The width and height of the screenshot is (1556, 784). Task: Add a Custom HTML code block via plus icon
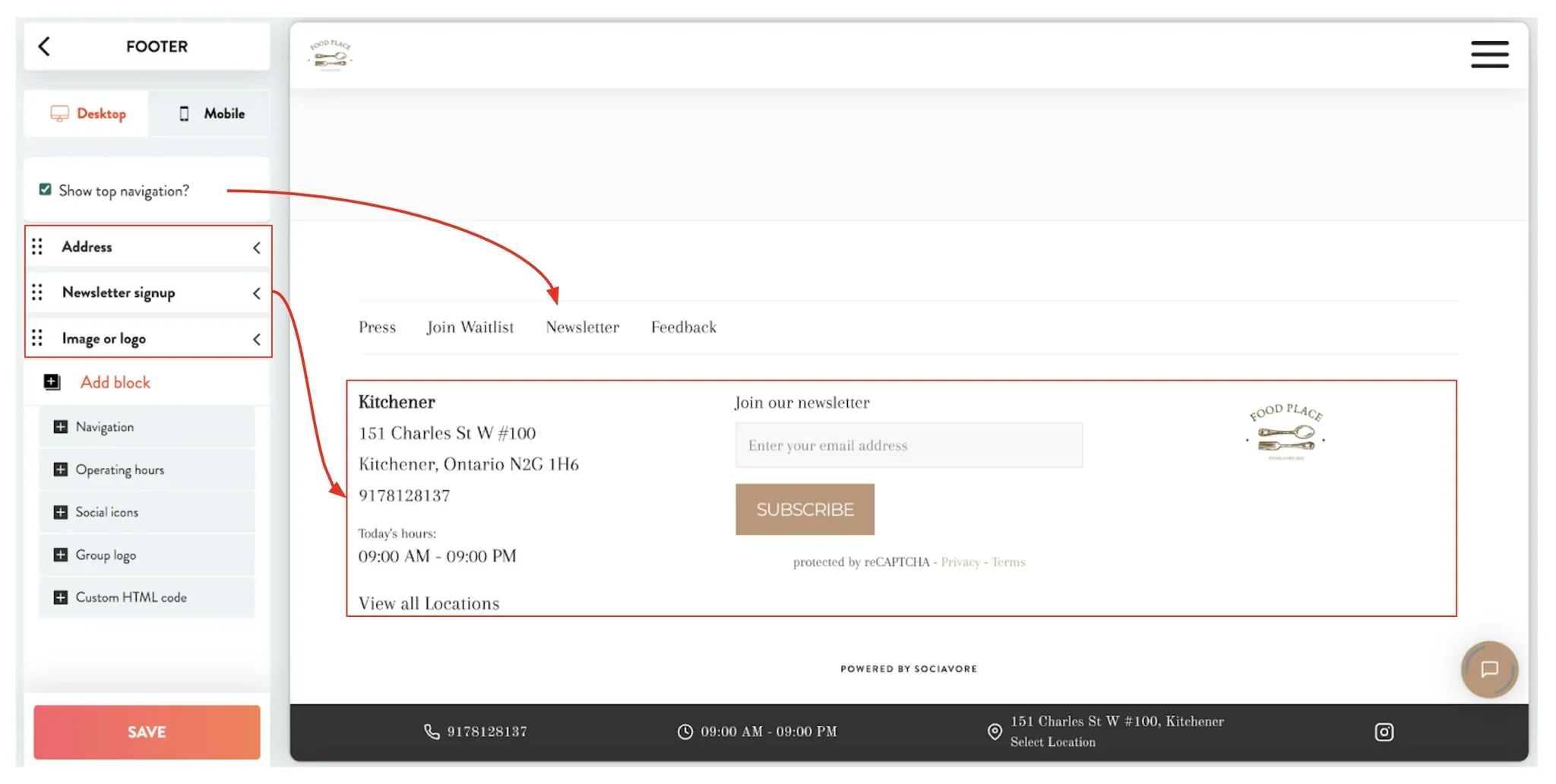tap(61, 597)
